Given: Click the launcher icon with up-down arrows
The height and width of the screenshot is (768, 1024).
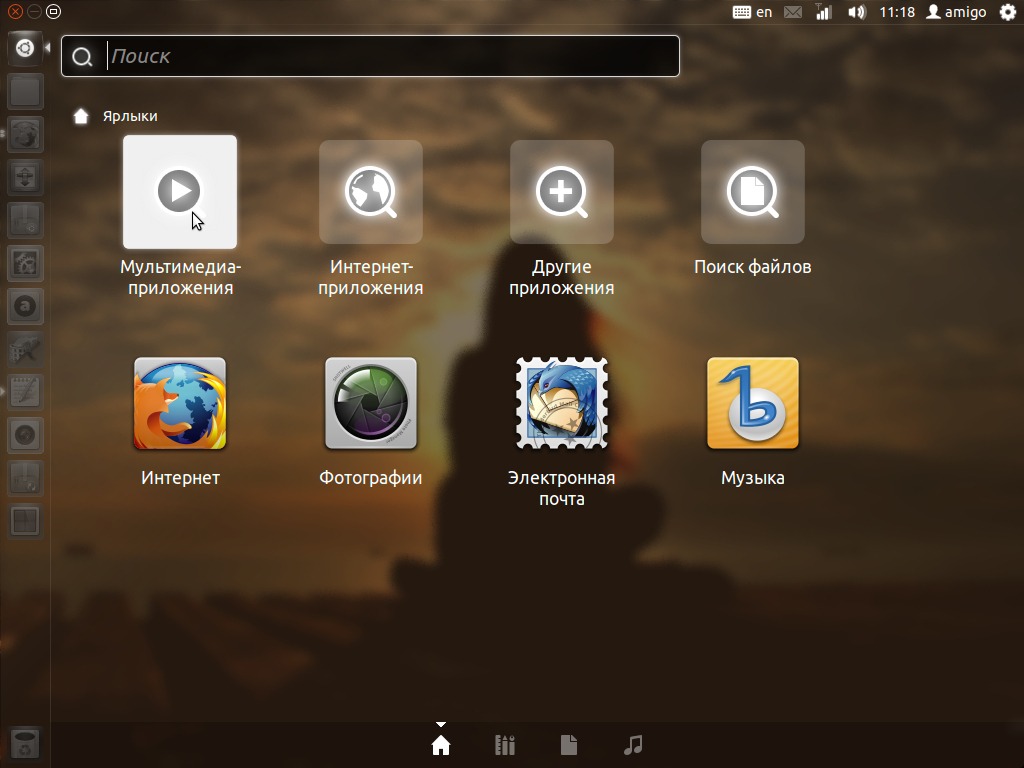Looking at the screenshot, I should [x=25, y=177].
